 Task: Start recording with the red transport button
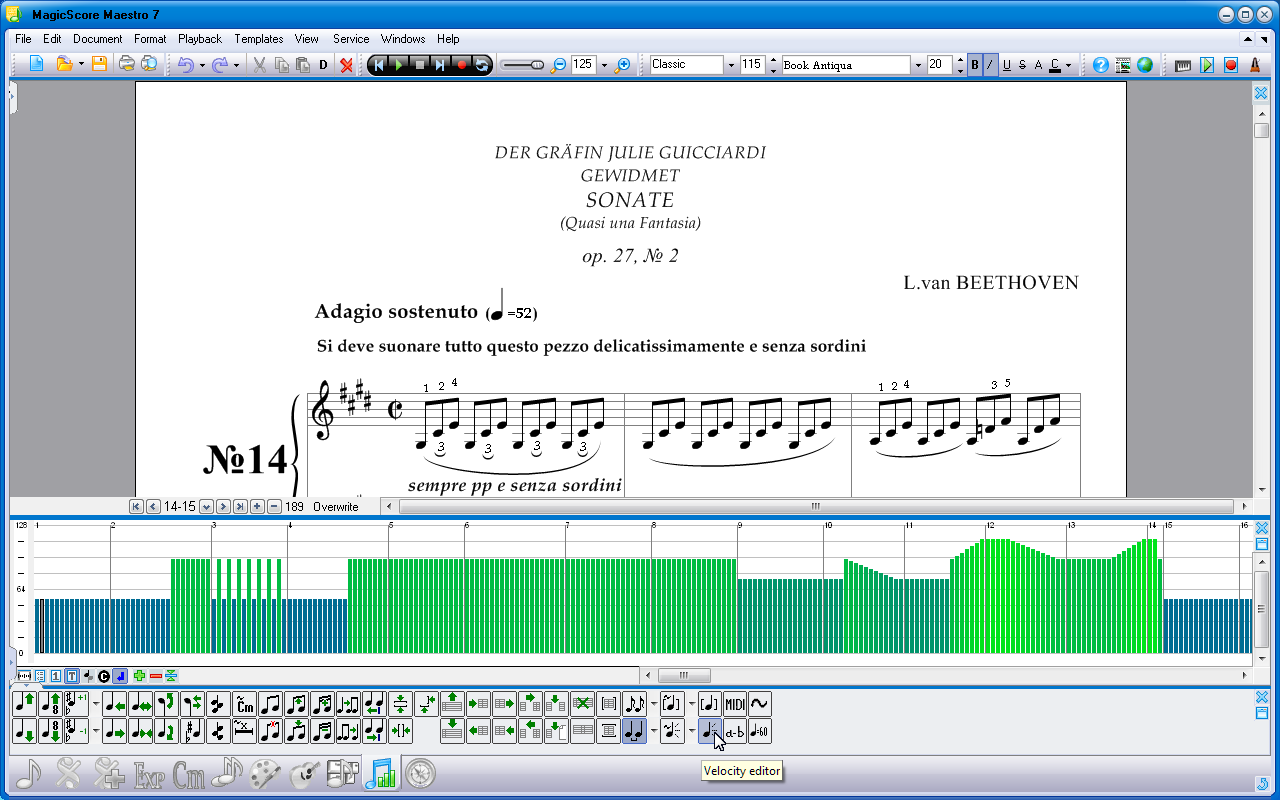pyautogui.click(x=461, y=65)
